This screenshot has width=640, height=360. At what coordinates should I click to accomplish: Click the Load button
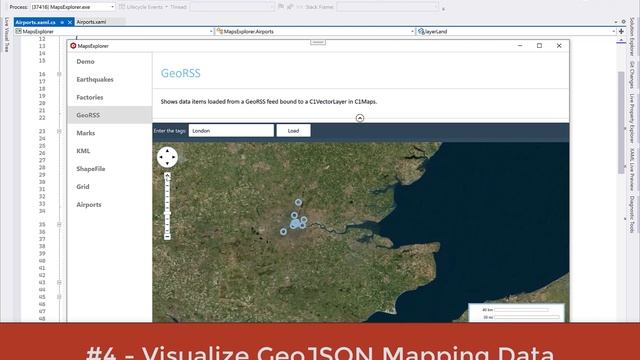[x=293, y=131]
